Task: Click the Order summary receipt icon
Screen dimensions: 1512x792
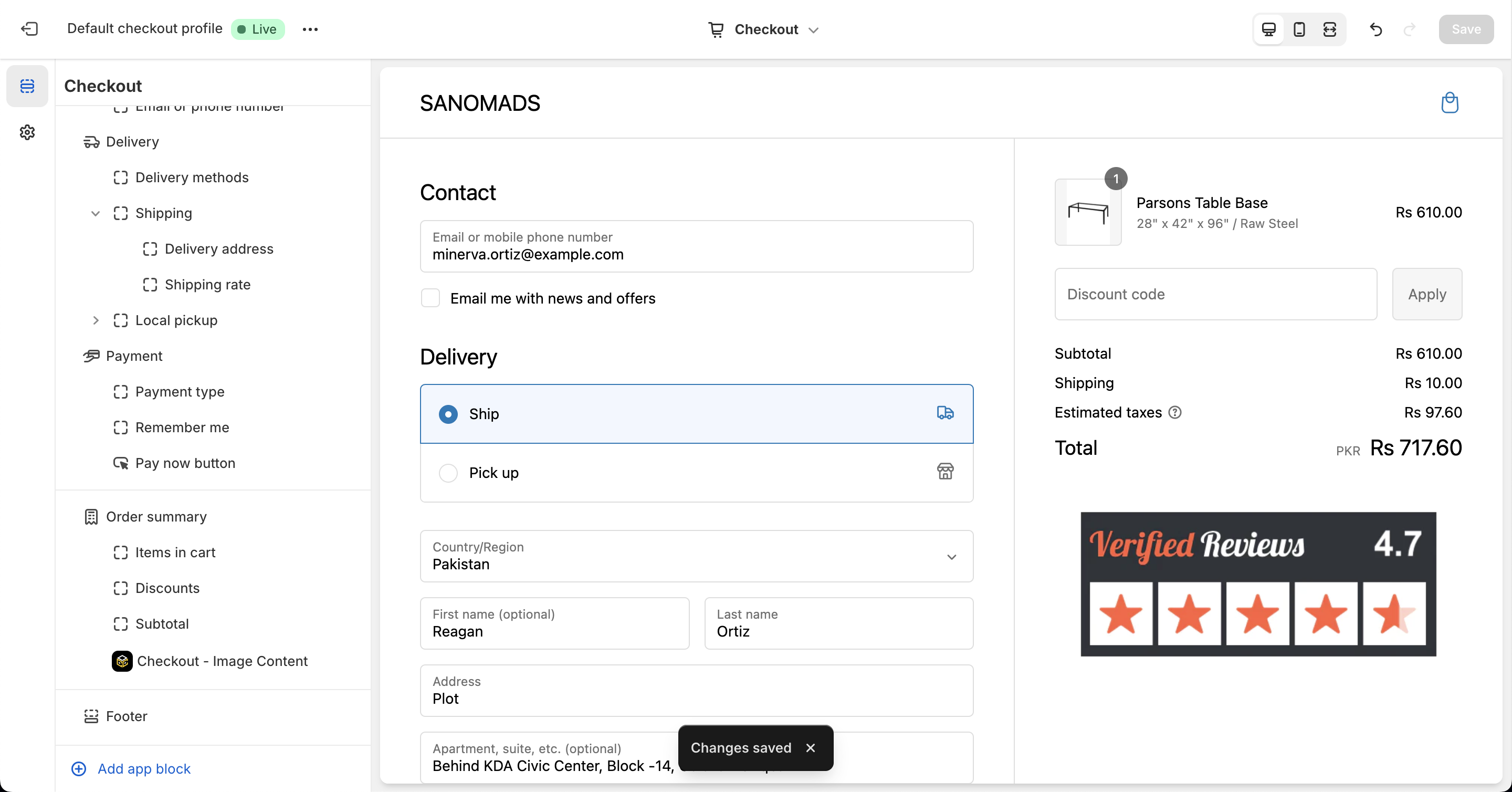Action: coord(91,517)
